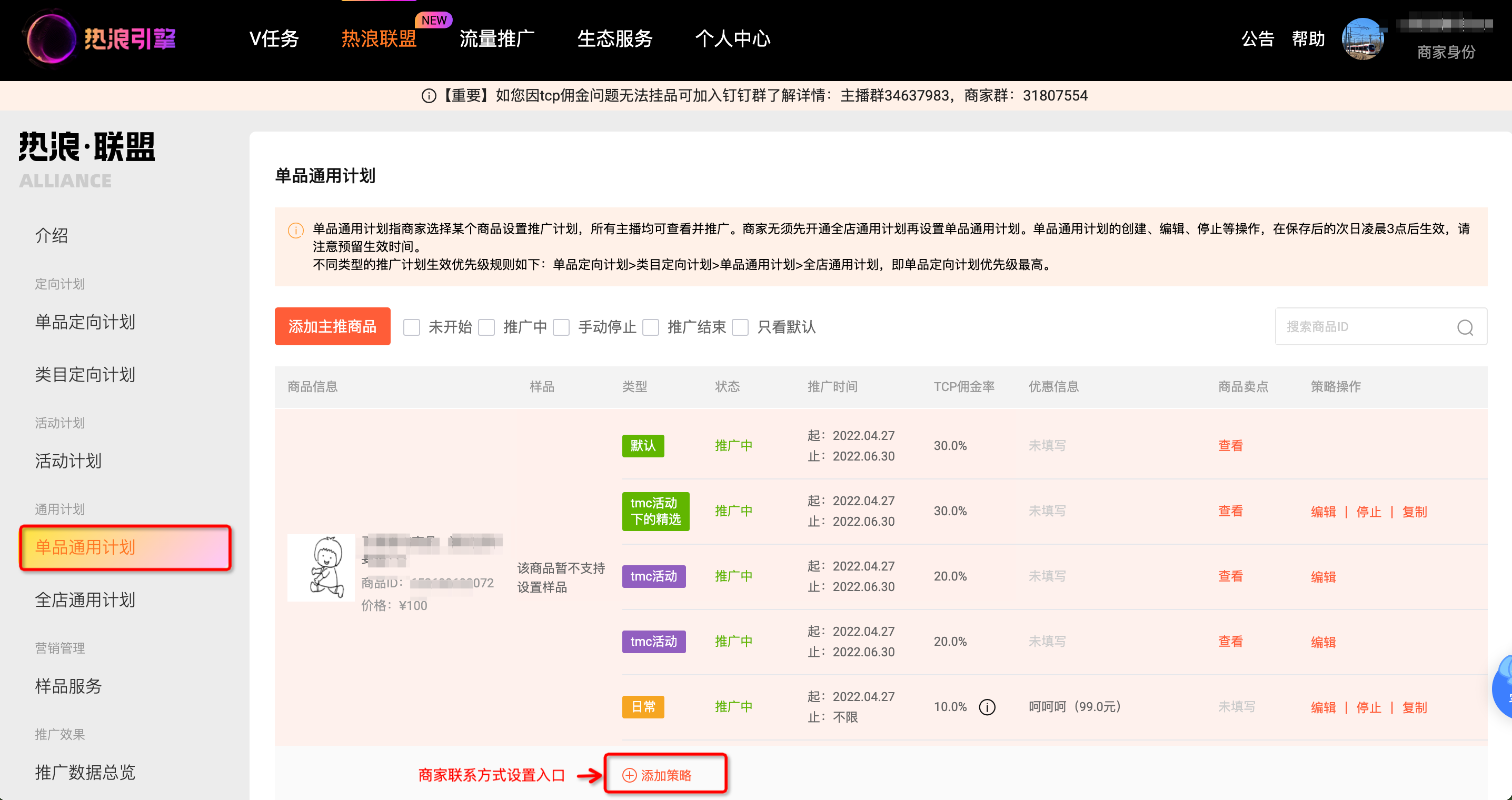This screenshot has height=800, width=1512.
Task: Click the tmc活动下的精选 type tag
Action: tap(655, 511)
